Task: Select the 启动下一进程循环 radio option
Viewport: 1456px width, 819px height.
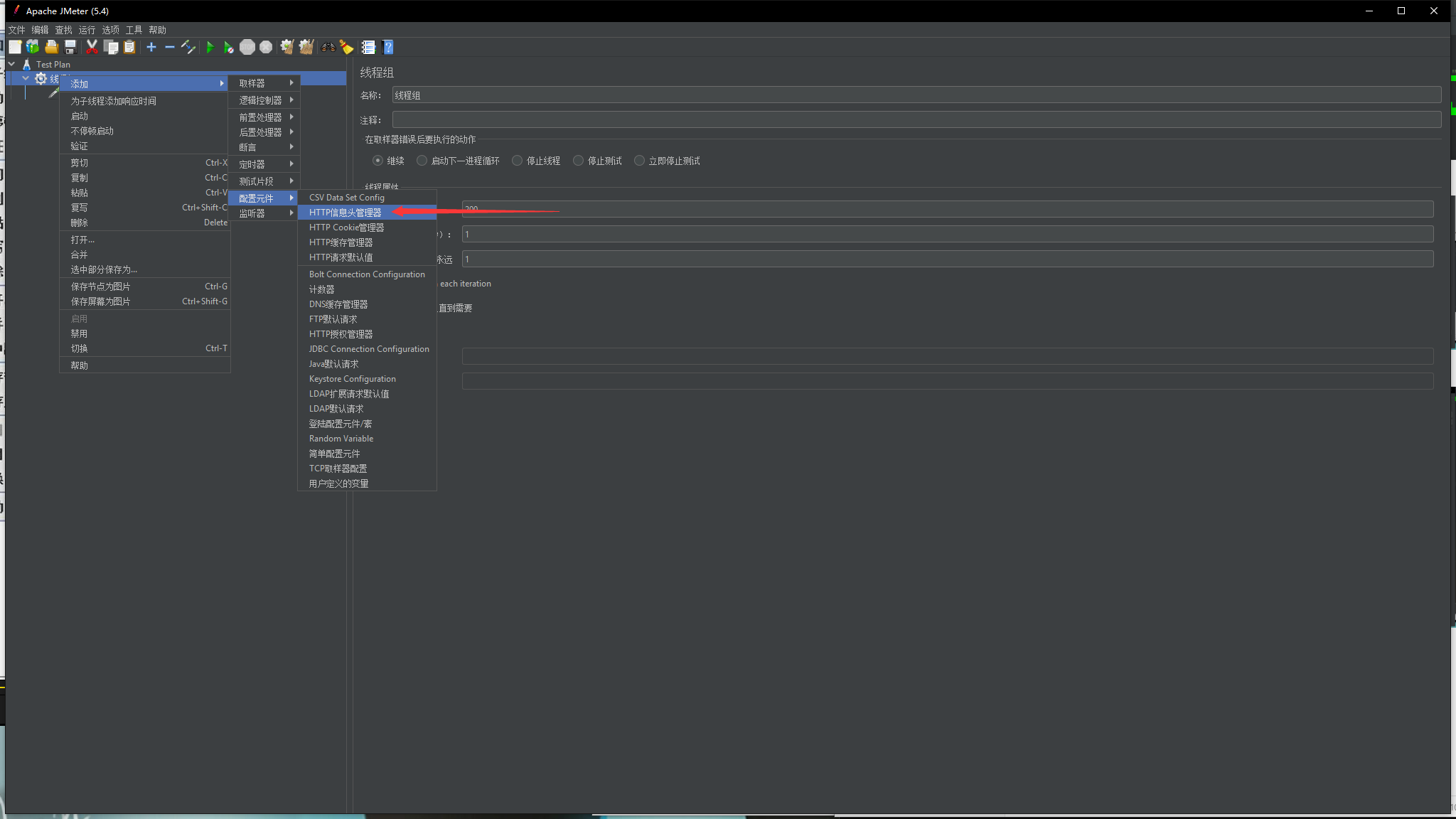Action: click(422, 161)
